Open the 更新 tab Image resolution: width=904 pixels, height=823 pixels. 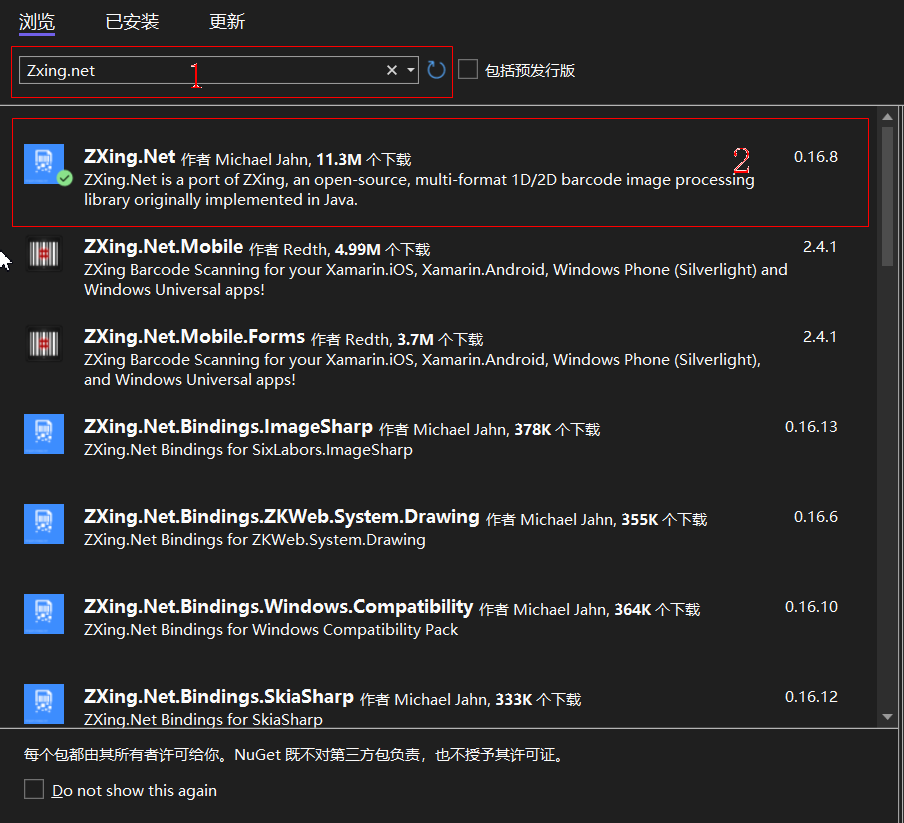[227, 22]
